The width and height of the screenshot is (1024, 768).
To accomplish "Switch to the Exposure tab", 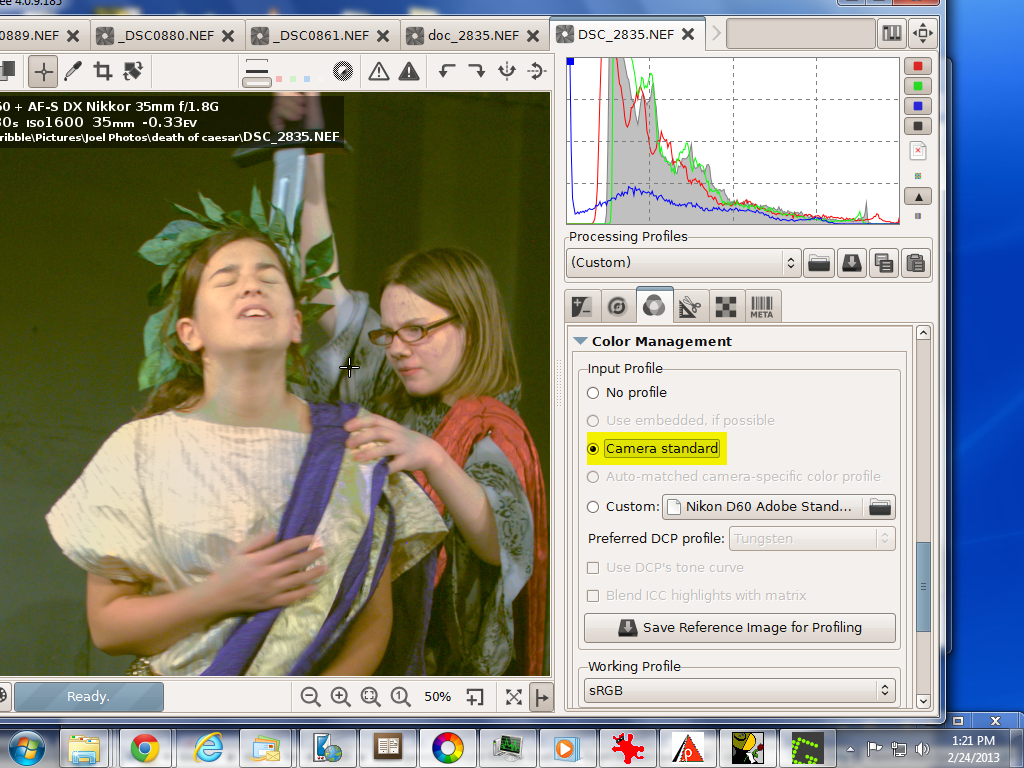I will [581, 306].
